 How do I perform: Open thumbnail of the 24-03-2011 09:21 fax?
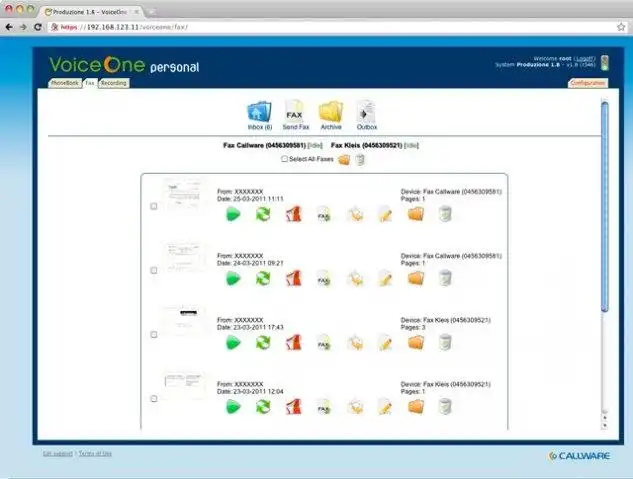(183, 257)
